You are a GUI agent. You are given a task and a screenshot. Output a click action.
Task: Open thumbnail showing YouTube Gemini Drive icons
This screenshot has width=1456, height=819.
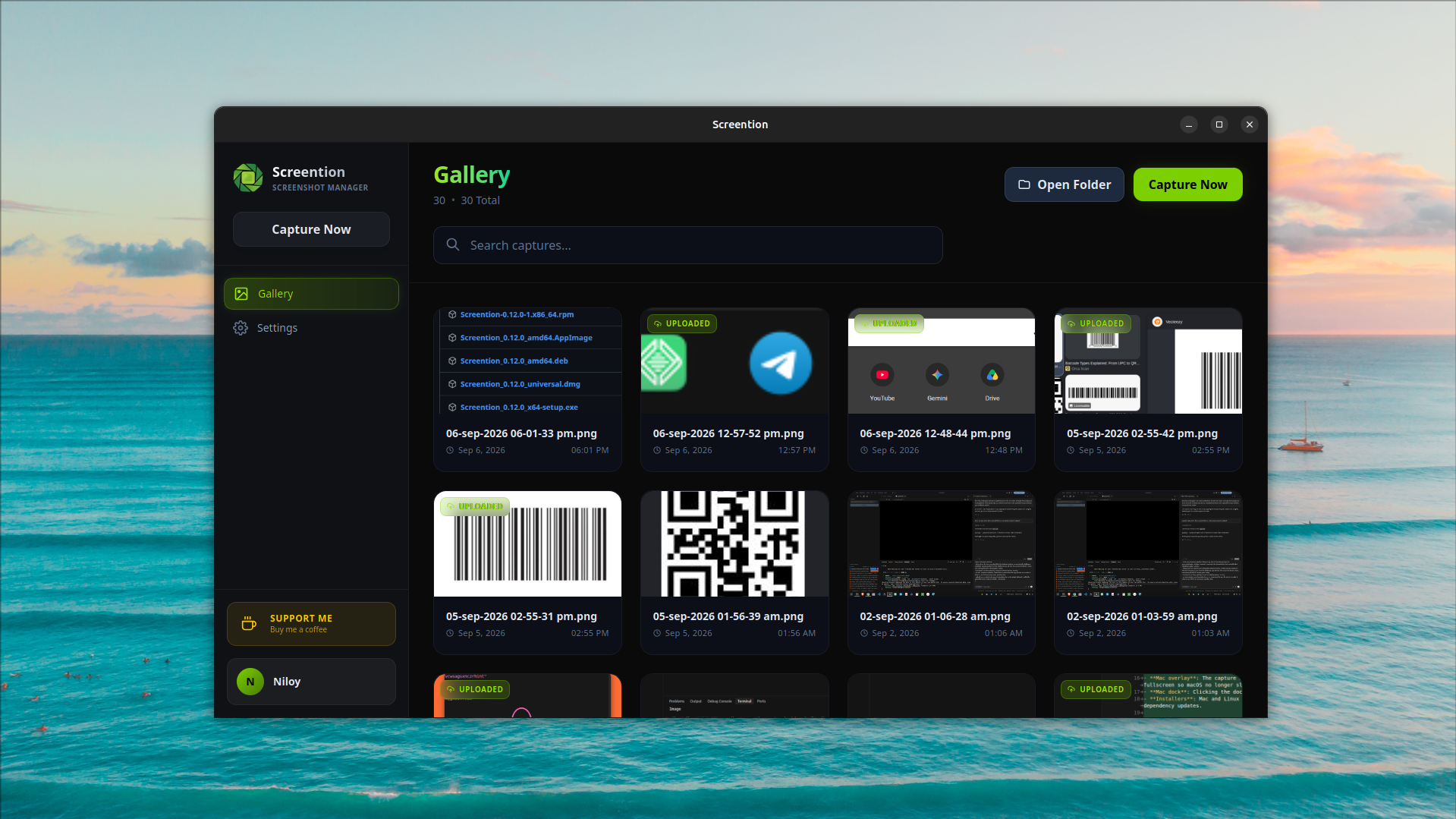[x=941, y=361]
